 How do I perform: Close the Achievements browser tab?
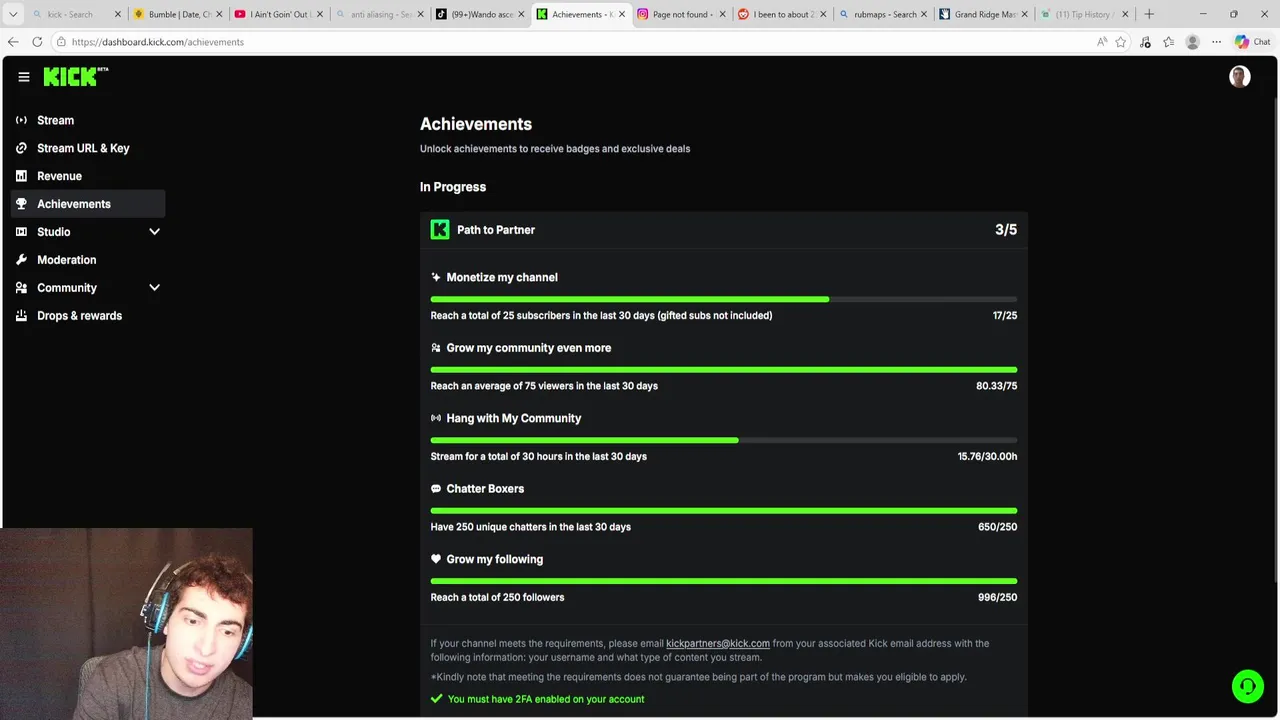[621, 14]
